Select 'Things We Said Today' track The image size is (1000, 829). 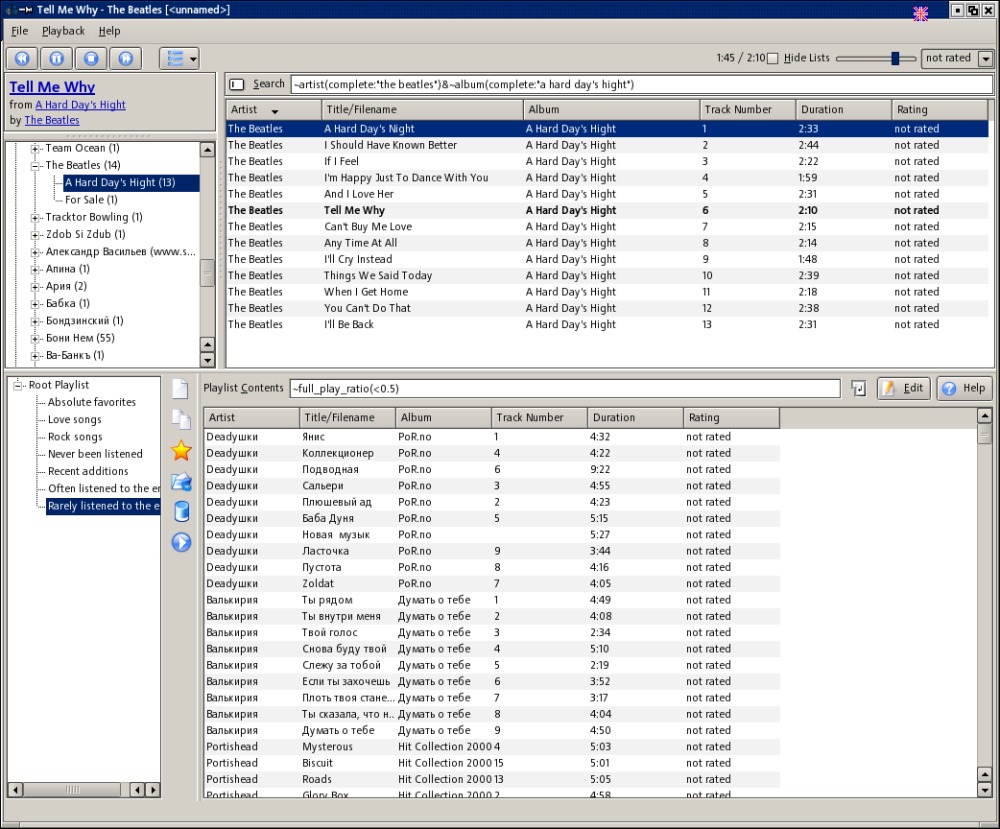(x=607, y=275)
